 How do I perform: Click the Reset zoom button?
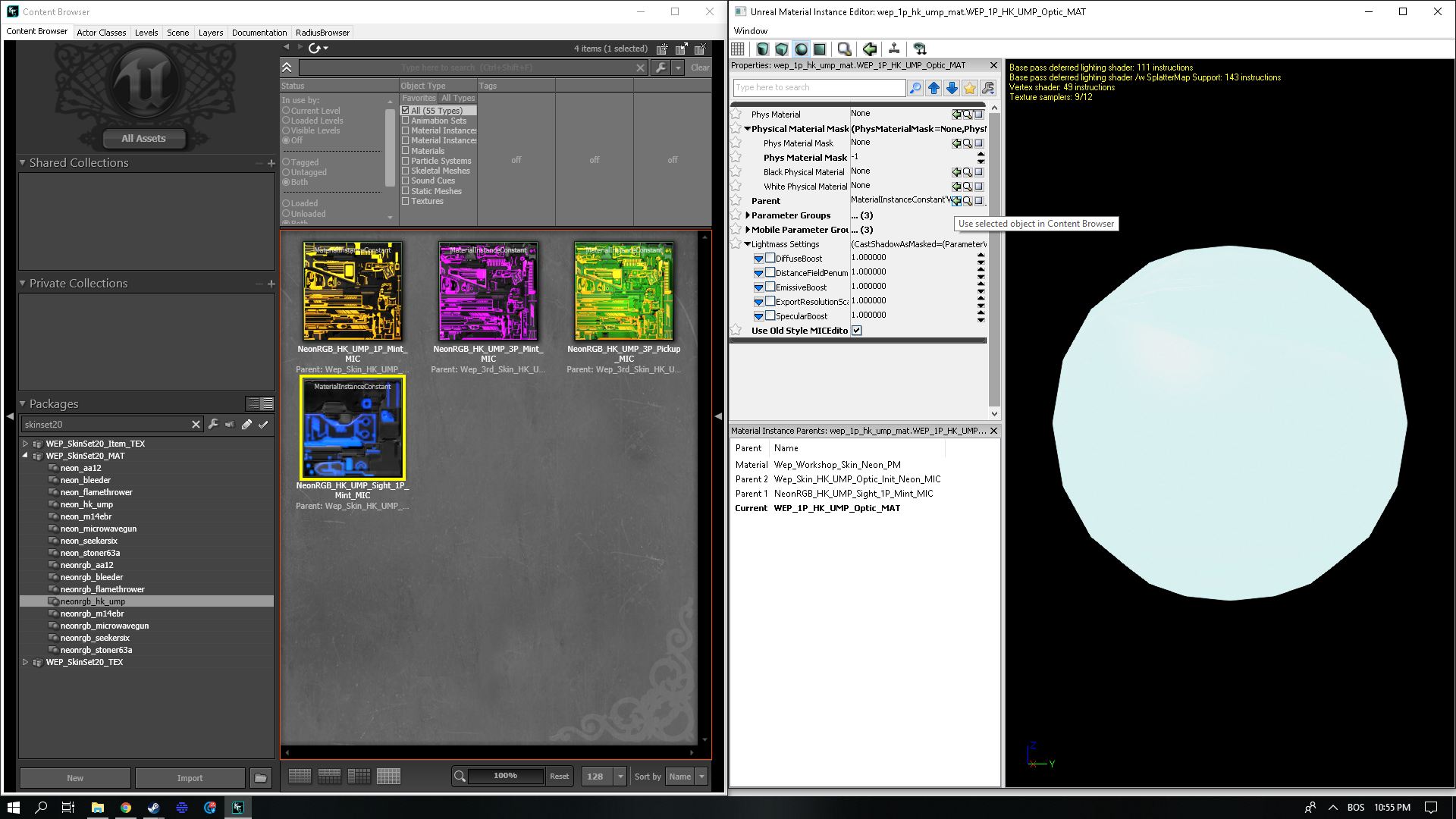coord(559,776)
